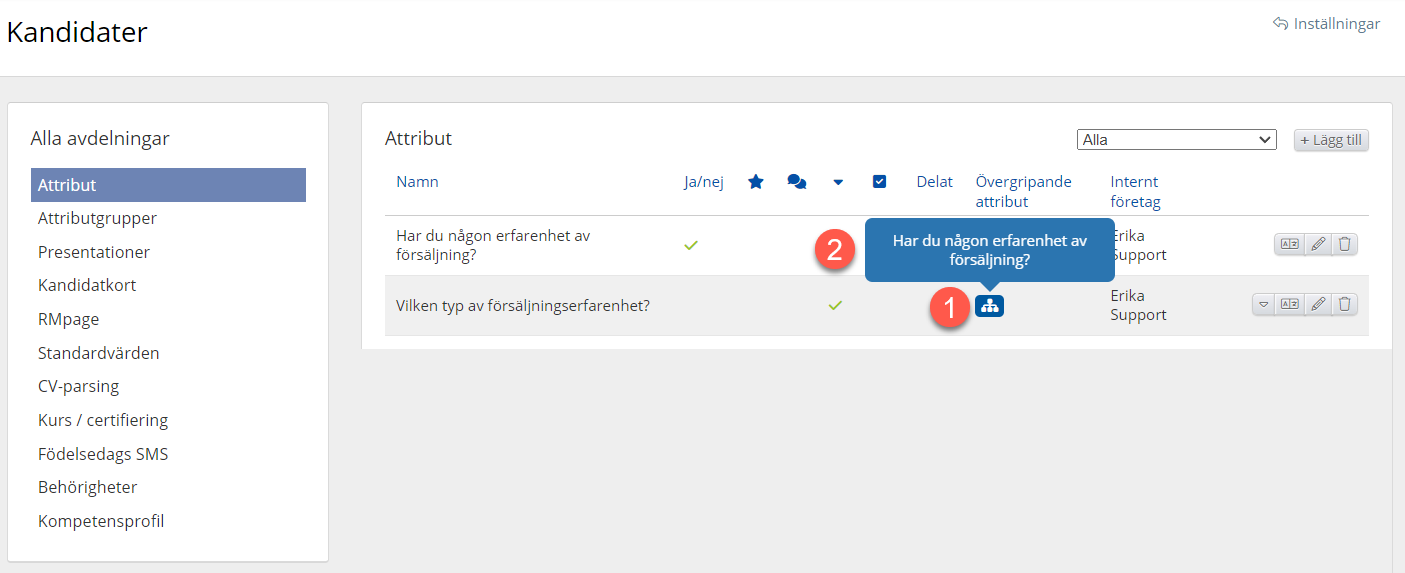Click the checkbox column header icon
1405x573 pixels.
tap(879, 182)
